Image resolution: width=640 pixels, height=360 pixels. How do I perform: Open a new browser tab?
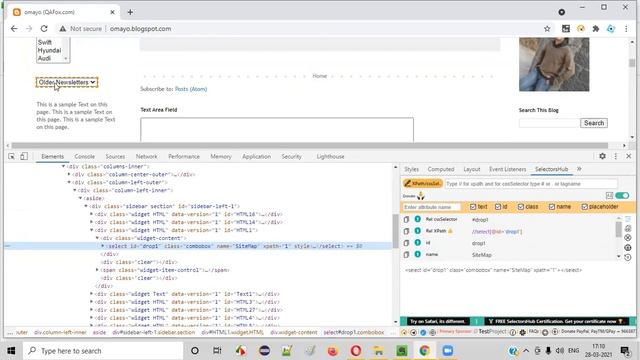(130, 12)
